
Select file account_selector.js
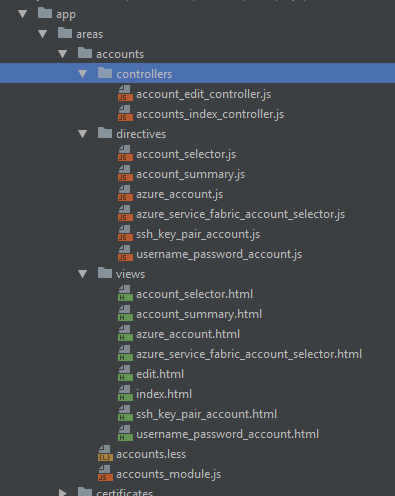click(186, 154)
